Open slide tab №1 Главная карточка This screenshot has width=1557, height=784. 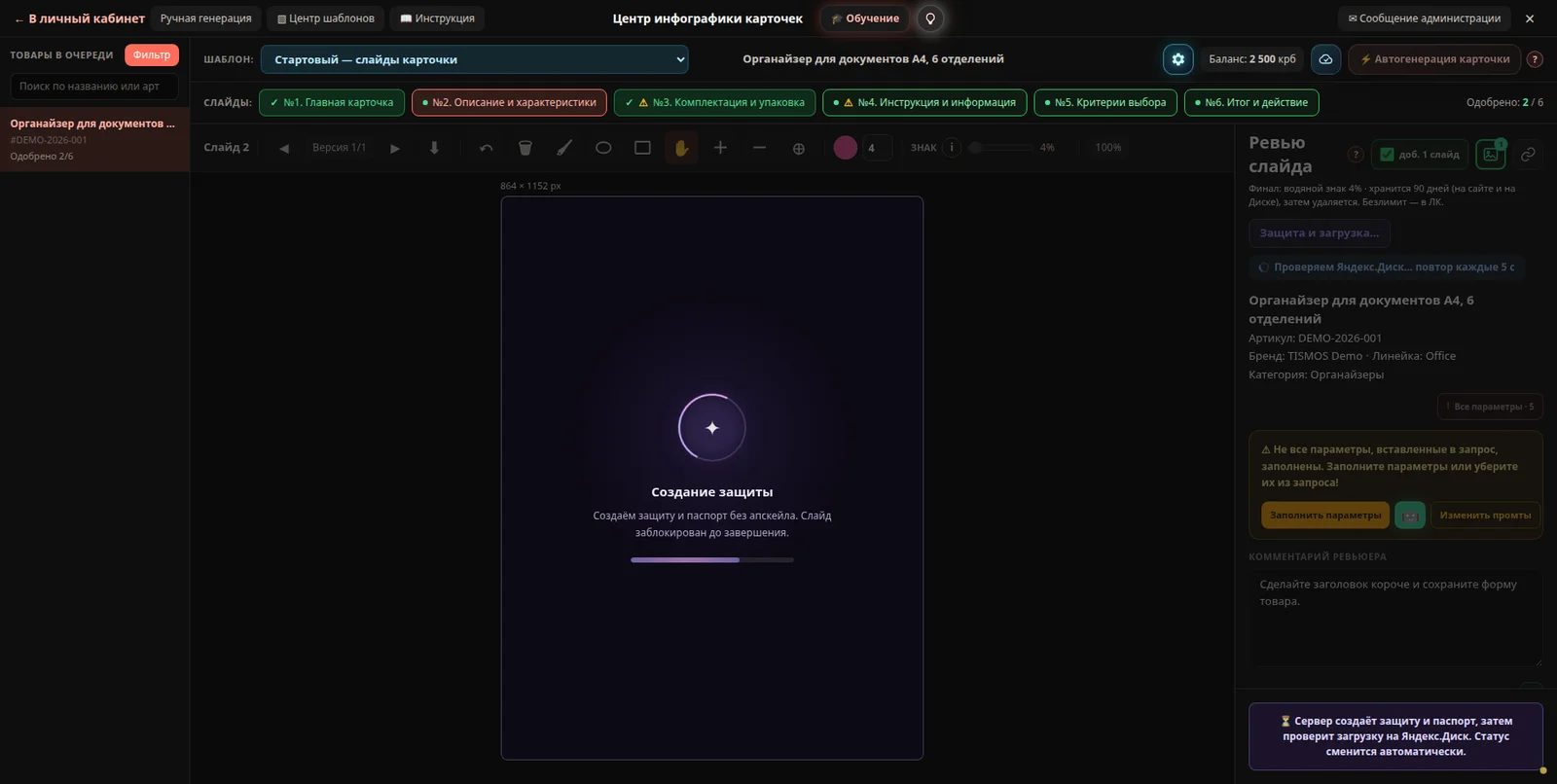(x=332, y=102)
